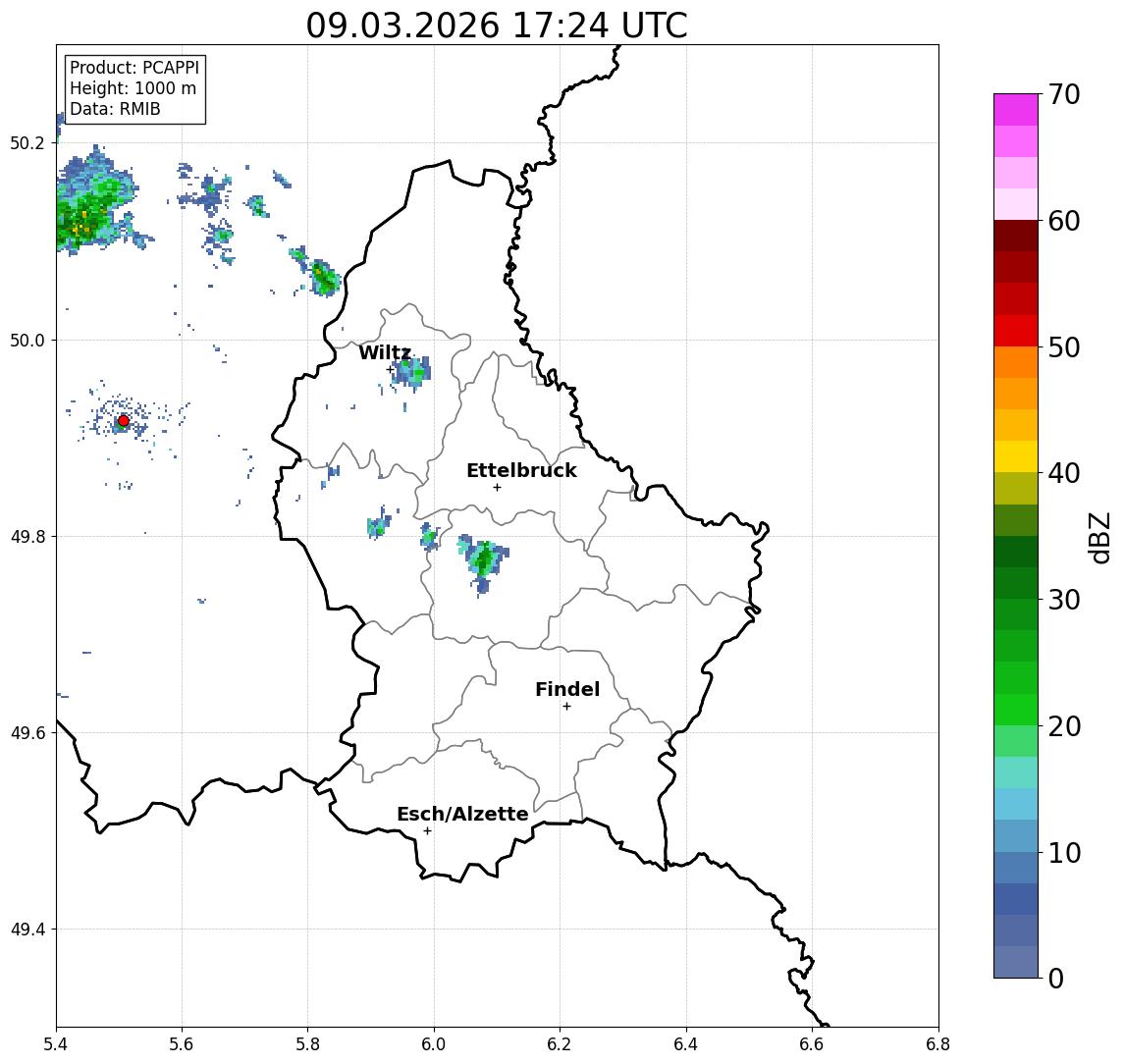The image size is (1124, 1064).
Task: Click 'Data: RMIB' in the info box
Action: coord(115,110)
